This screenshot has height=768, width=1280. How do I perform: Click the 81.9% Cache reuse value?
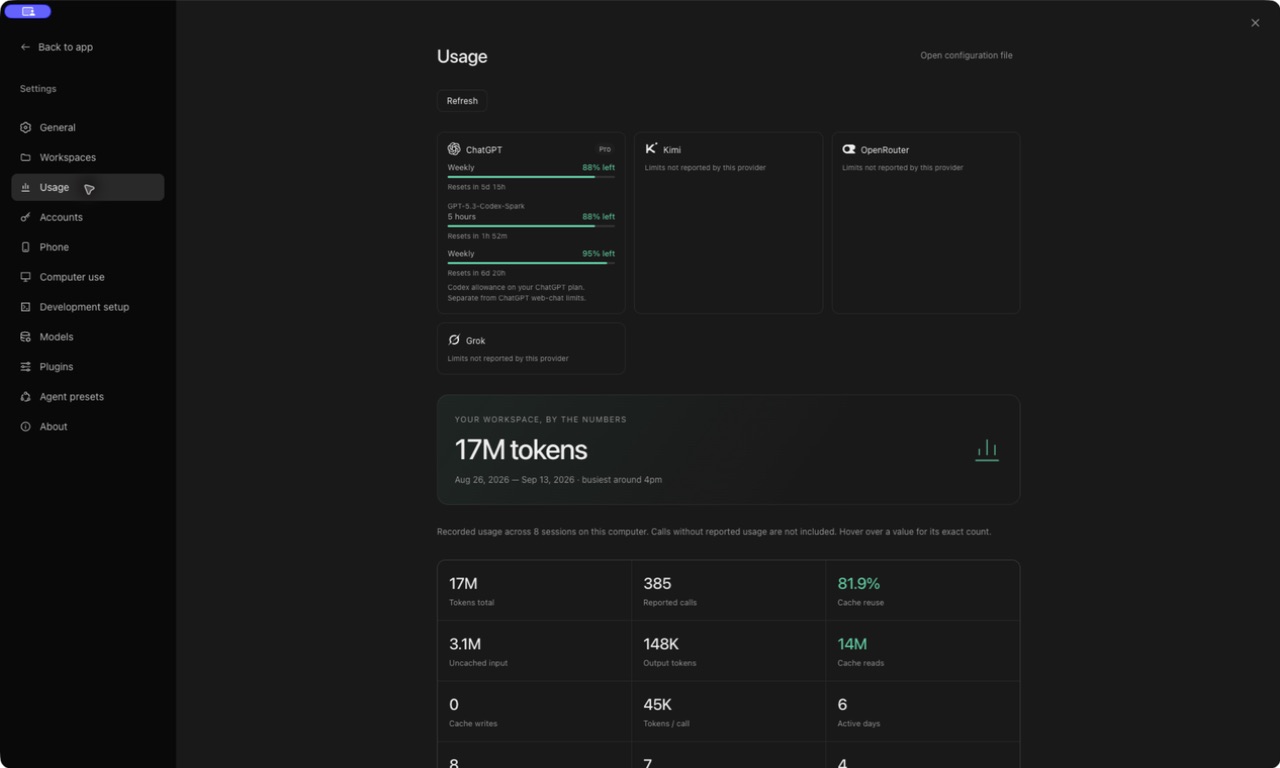pyautogui.click(x=859, y=584)
